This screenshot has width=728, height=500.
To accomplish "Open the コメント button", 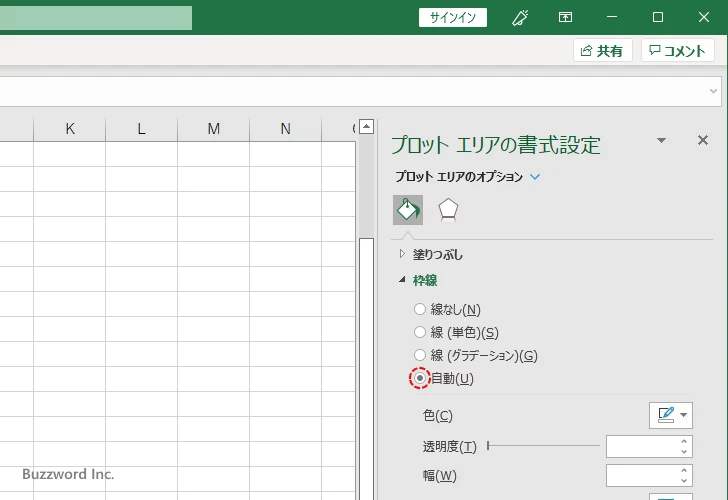I will [x=677, y=50].
